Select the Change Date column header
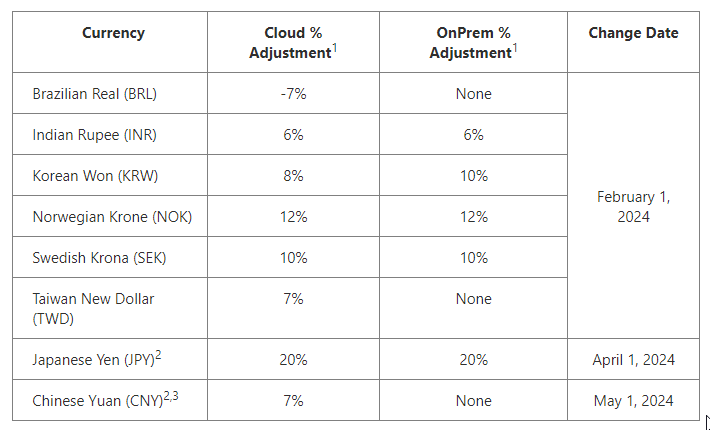The width and height of the screenshot is (710, 430). [633, 33]
